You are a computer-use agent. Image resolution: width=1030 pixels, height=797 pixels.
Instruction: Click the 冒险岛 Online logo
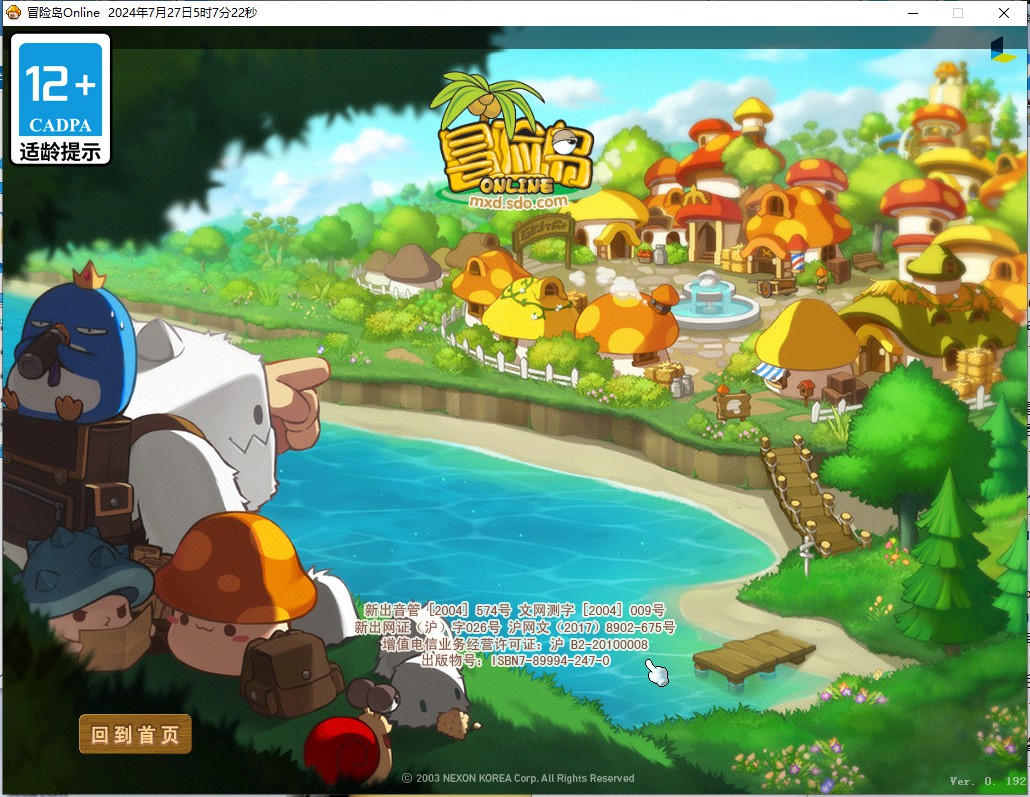[x=517, y=143]
